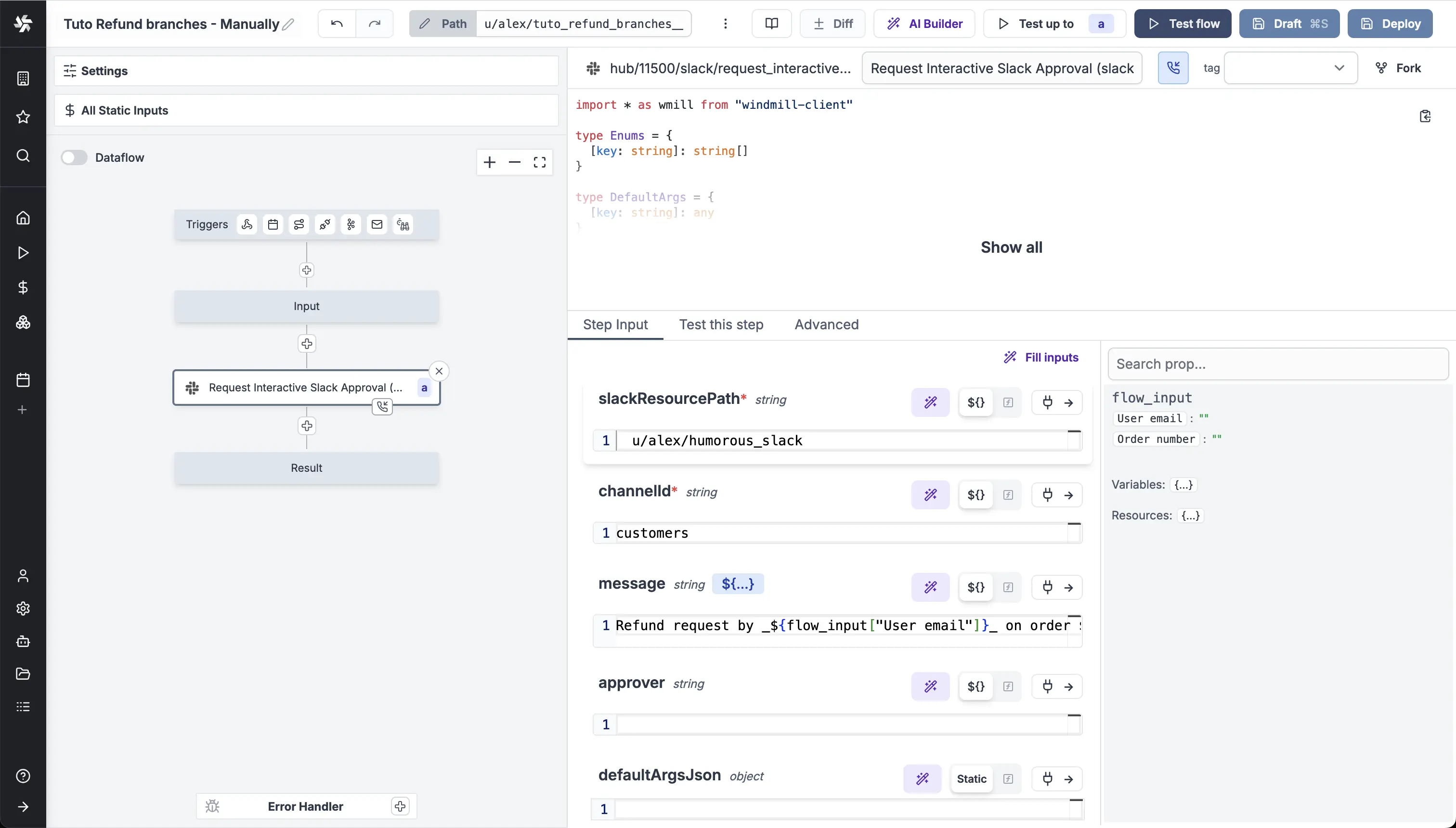Viewport: 1456px width, 828px height.
Task: Open Resources from the left sidebar
Action: click(23, 322)
